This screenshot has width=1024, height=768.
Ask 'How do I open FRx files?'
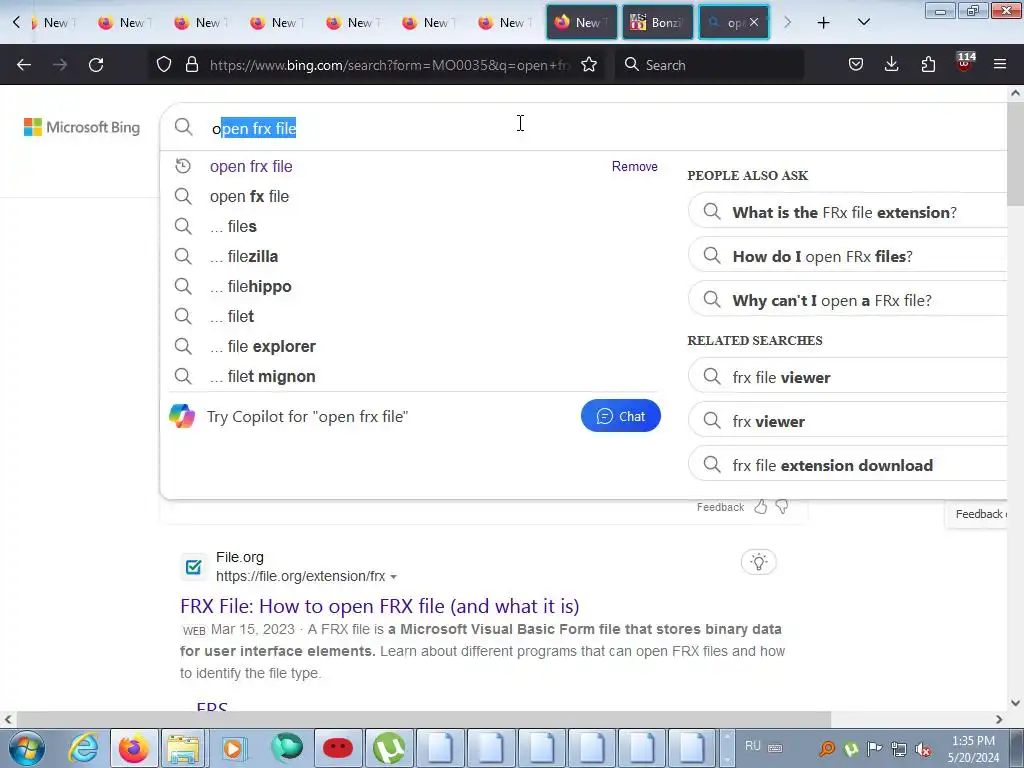pos(848,256)
